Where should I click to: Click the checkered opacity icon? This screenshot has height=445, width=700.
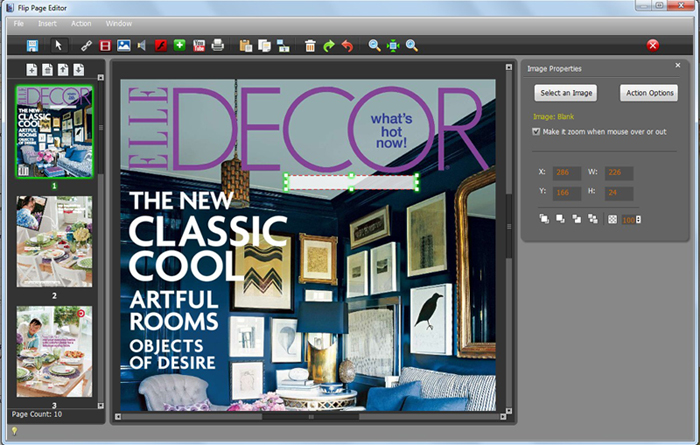612,219
